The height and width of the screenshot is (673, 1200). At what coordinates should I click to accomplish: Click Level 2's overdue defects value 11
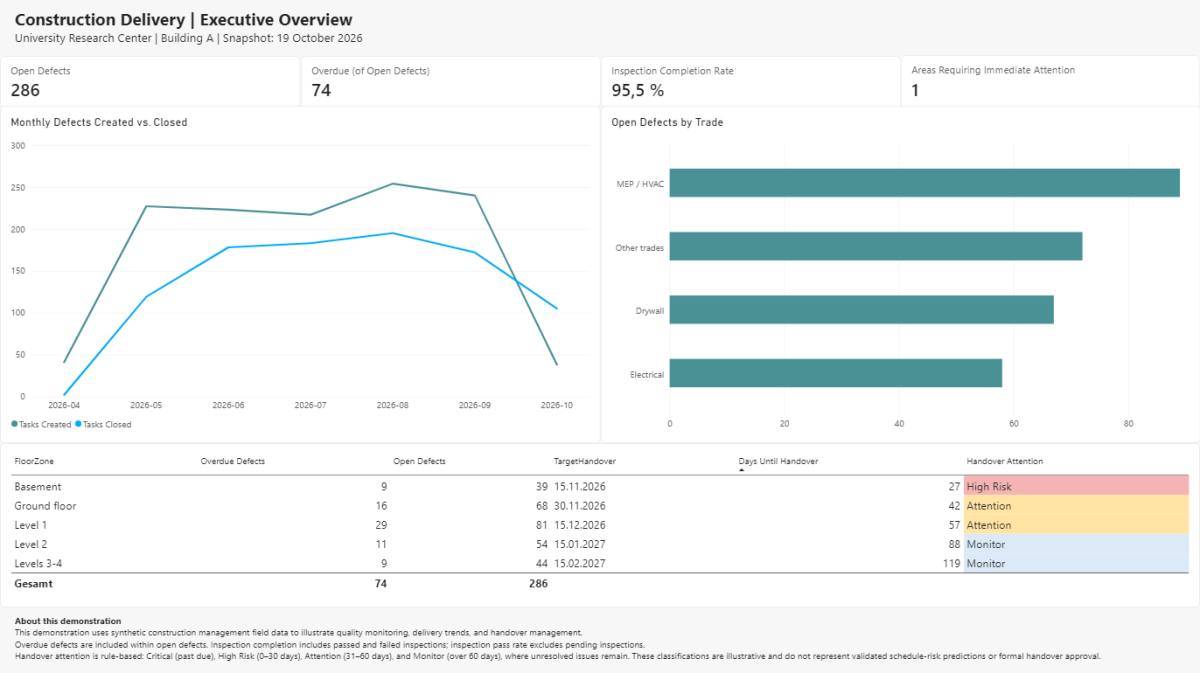[x=381, y=544]
